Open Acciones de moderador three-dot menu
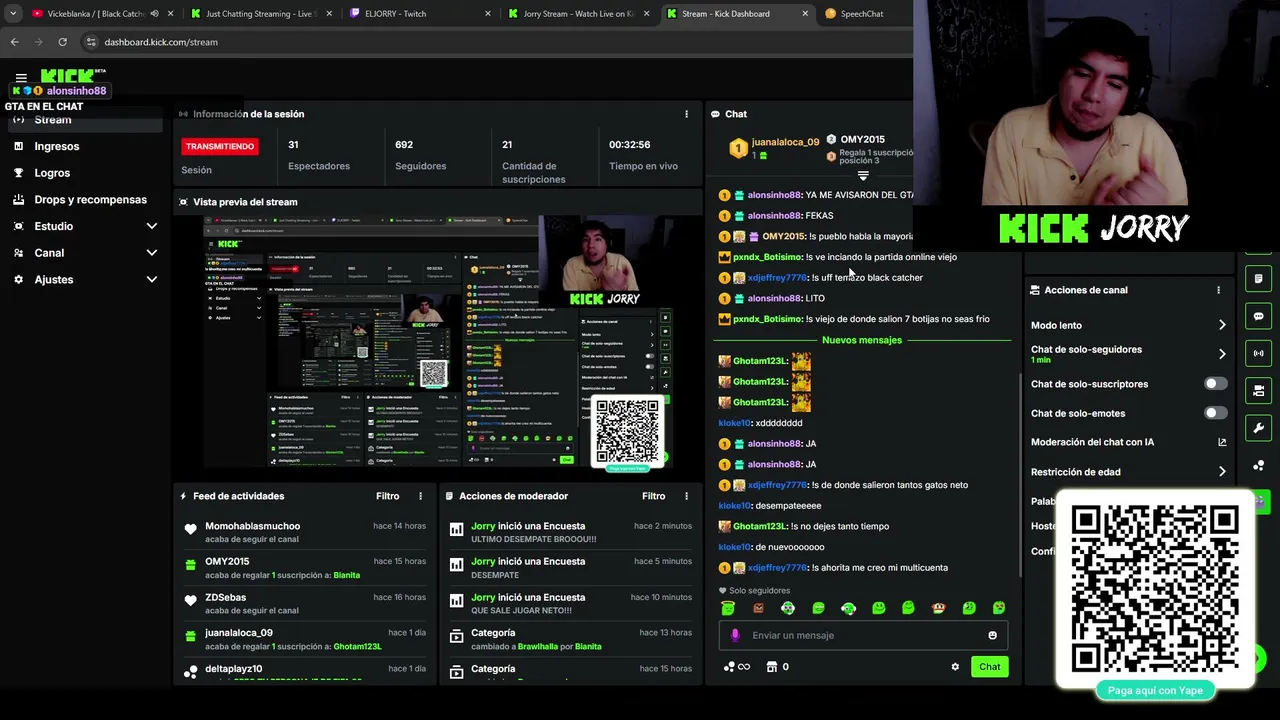Viewport: 1280px width, 720px height. coord(686,496)
